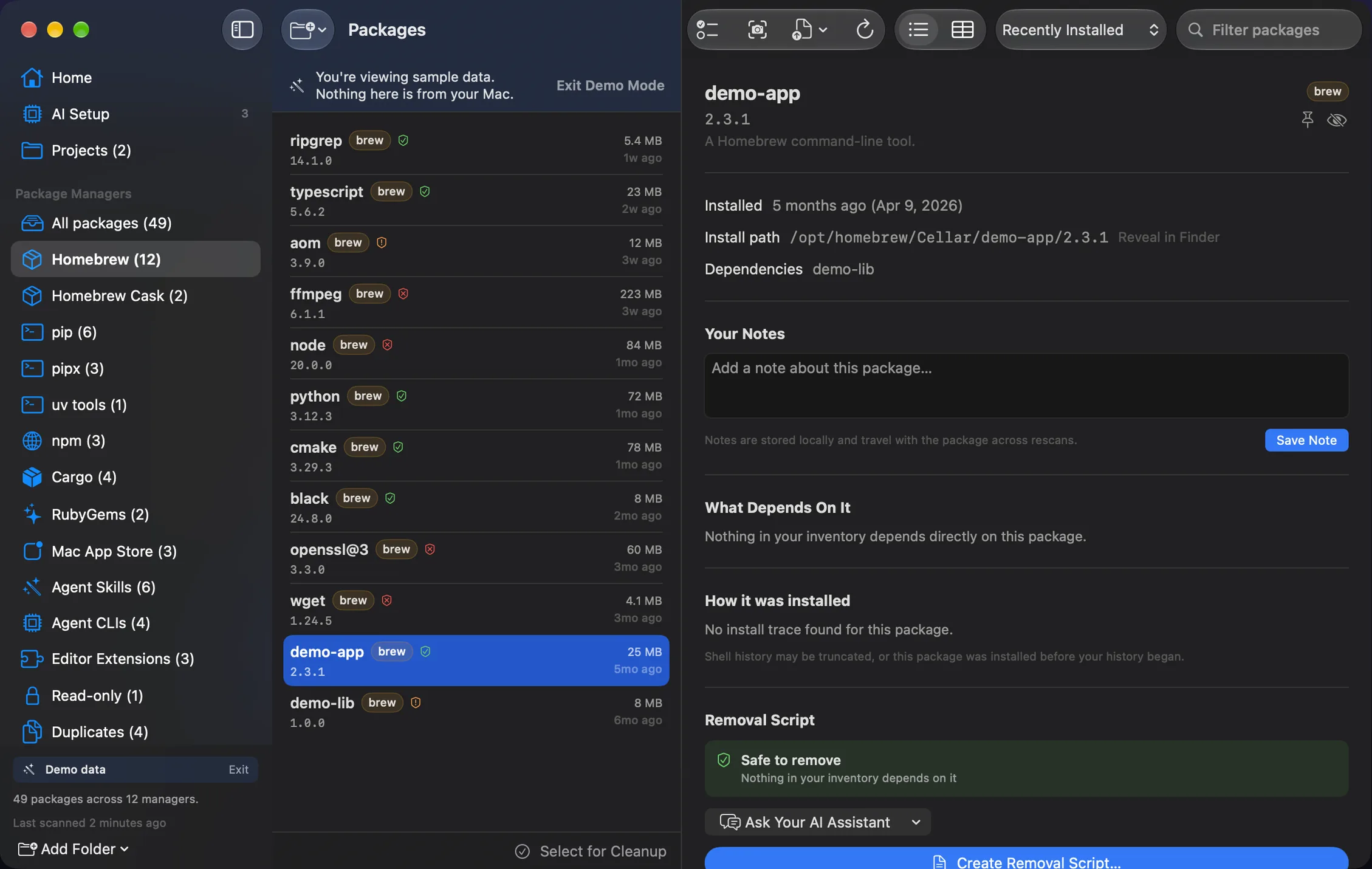Click into the Filter packages search field
Screen dimensions: 1372x869
(1269, 29)
